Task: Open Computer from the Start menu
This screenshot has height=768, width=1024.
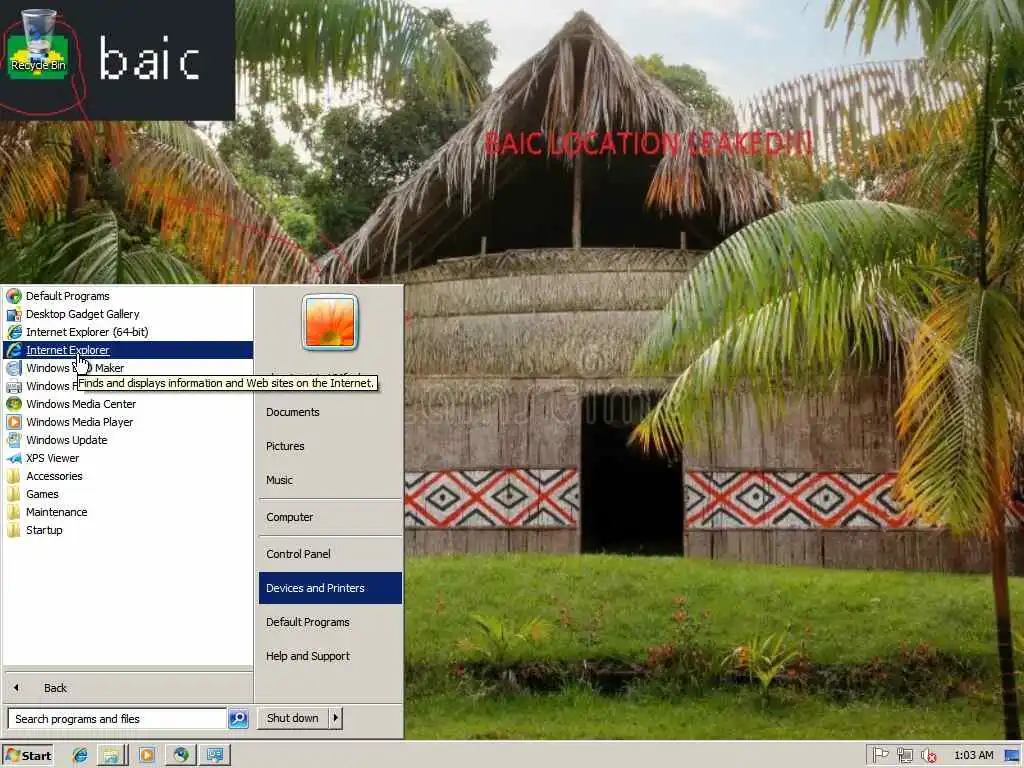Action: pyautogui.click(x=330, y=517)
